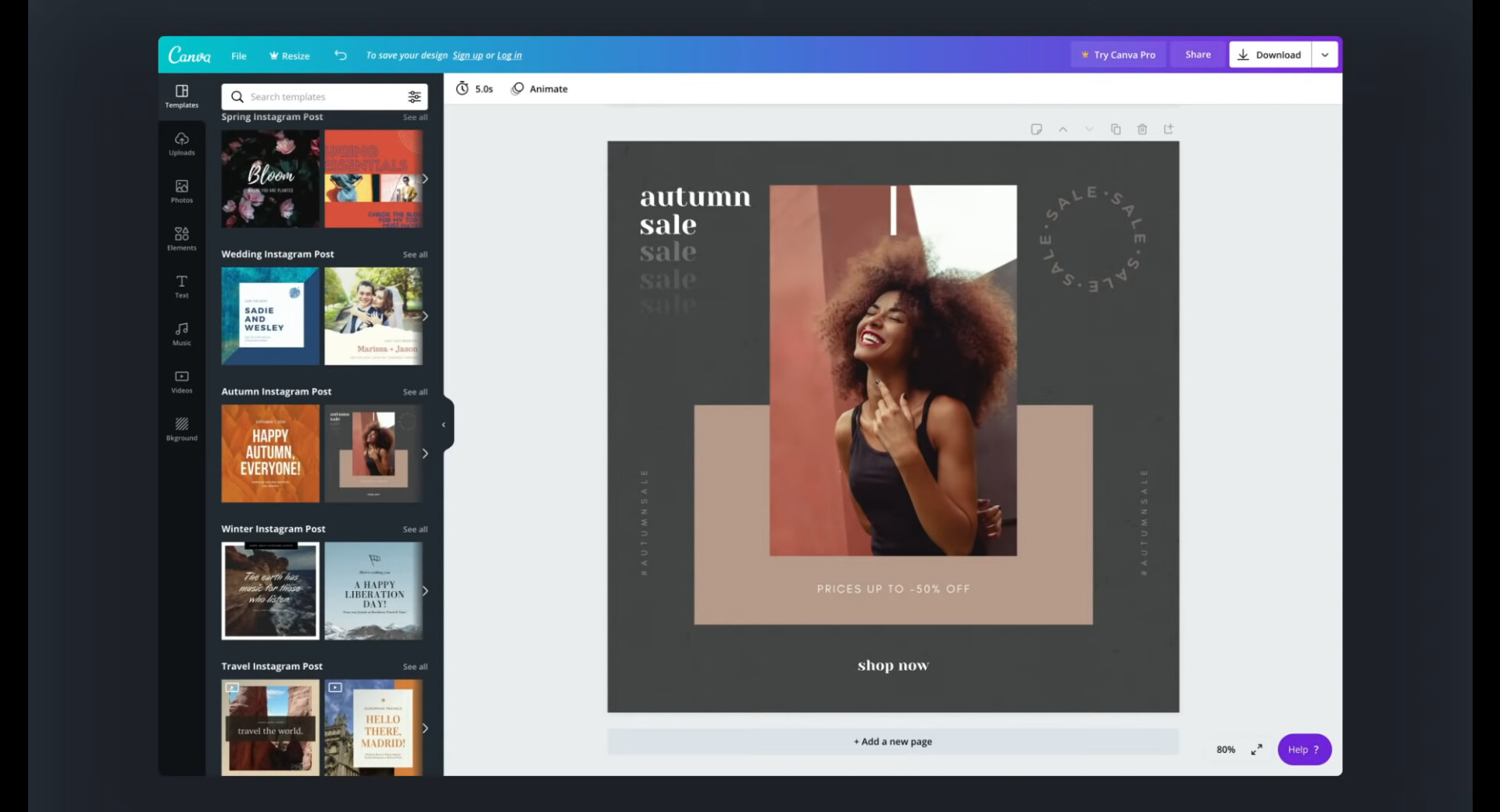Click the undo arrow icon
This screenshot has height=812, width=1500.
[341, 55]
